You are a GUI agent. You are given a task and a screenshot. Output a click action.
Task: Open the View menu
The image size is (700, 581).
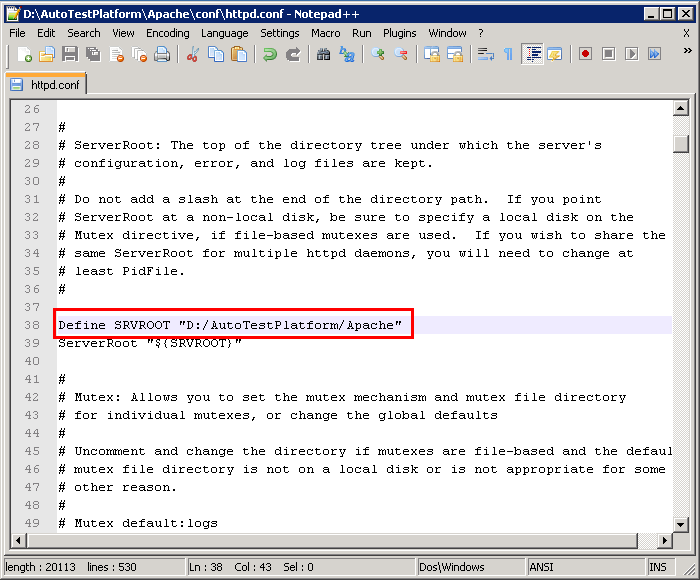pos(123,33)
